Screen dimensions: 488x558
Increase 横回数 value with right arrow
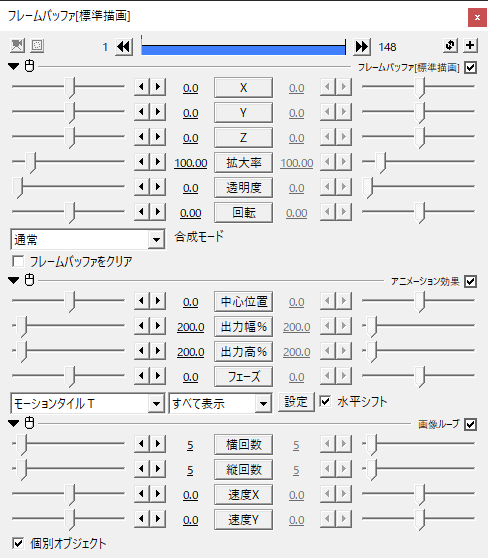[158, 444]
